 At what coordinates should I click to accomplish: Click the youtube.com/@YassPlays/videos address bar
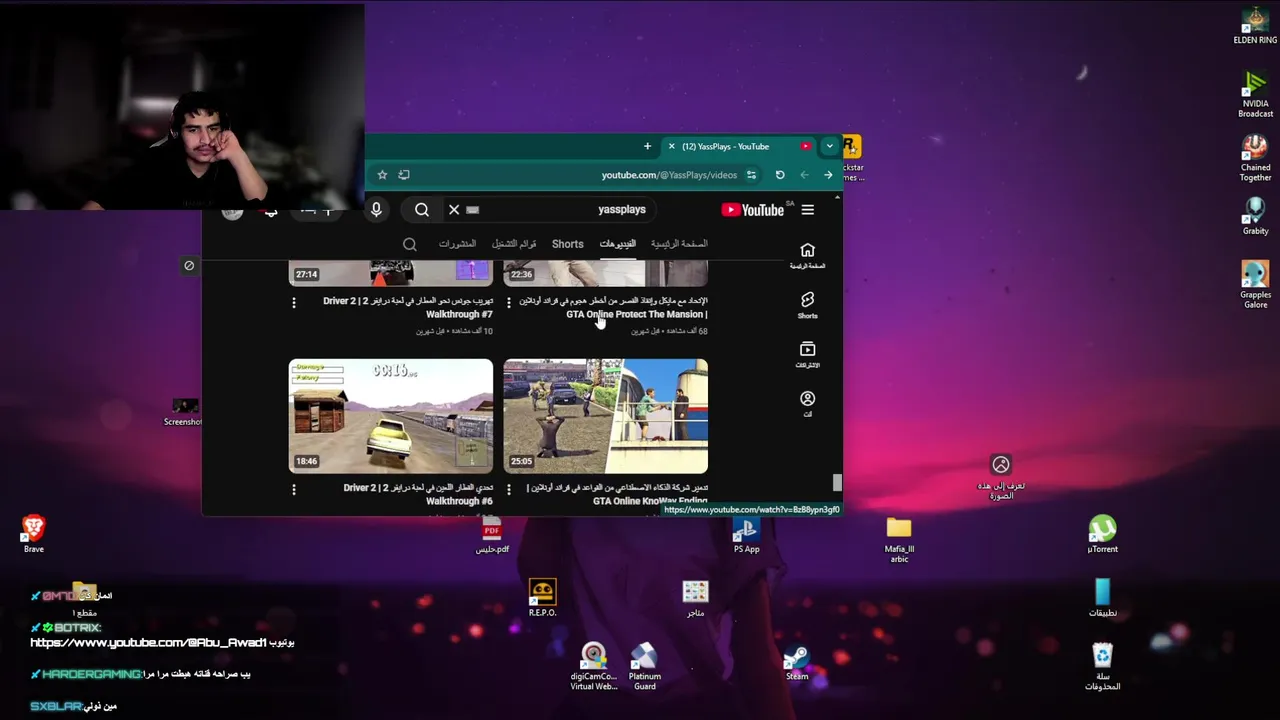tap(669, 175)
